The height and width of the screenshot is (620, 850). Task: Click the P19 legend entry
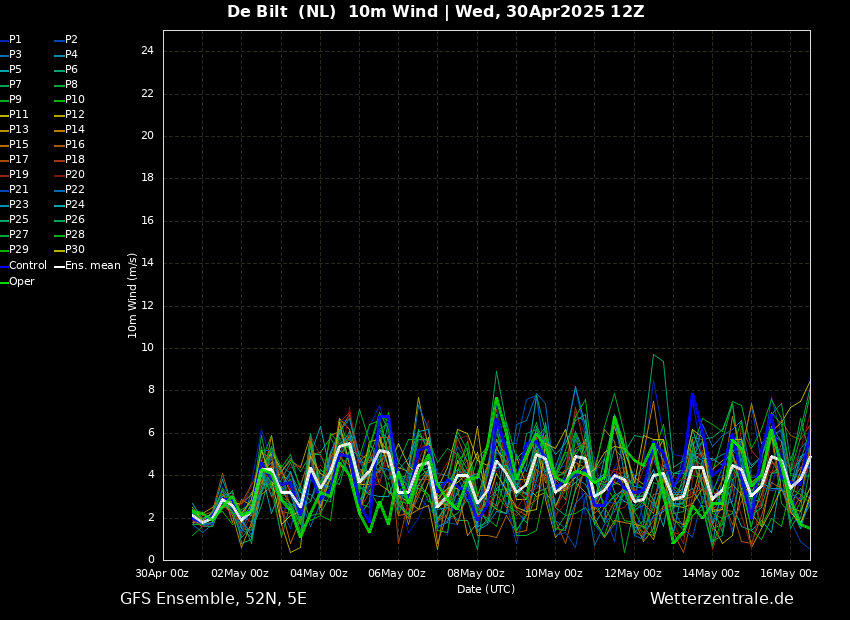(x=18, y=175)
